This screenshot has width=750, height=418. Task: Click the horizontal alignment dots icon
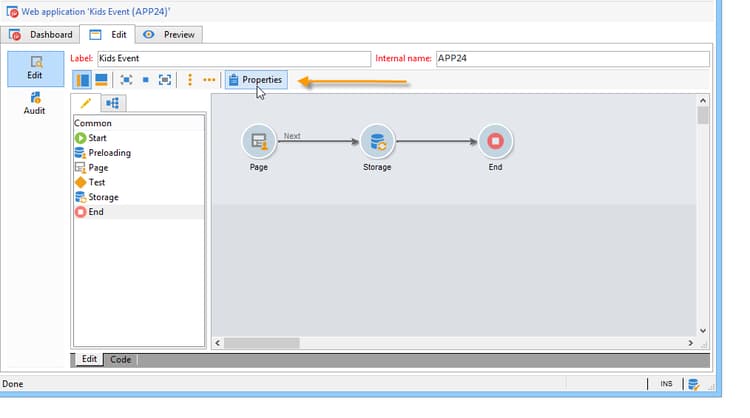pos(209,80)
